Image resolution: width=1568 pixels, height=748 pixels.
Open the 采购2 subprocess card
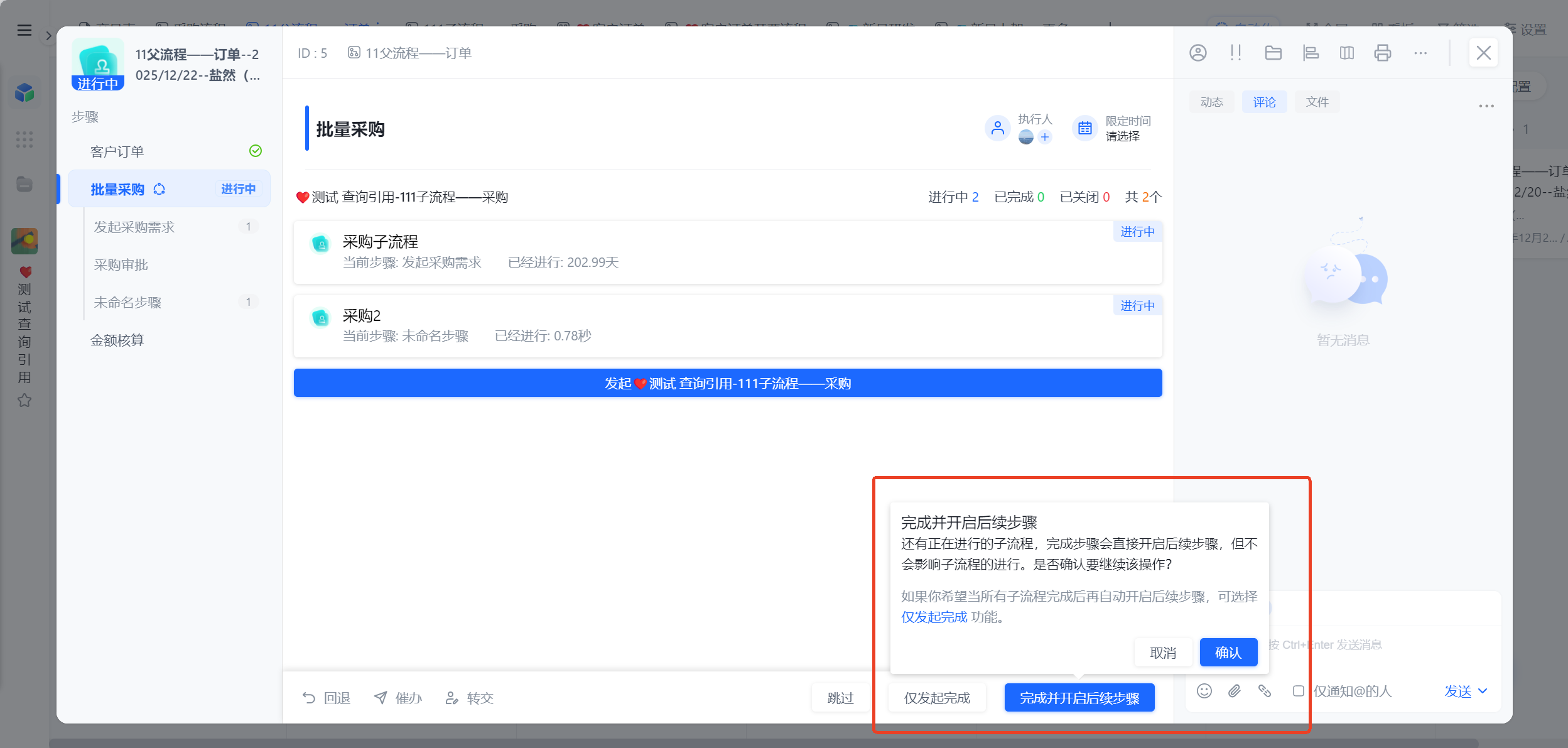tap(727, 326)
